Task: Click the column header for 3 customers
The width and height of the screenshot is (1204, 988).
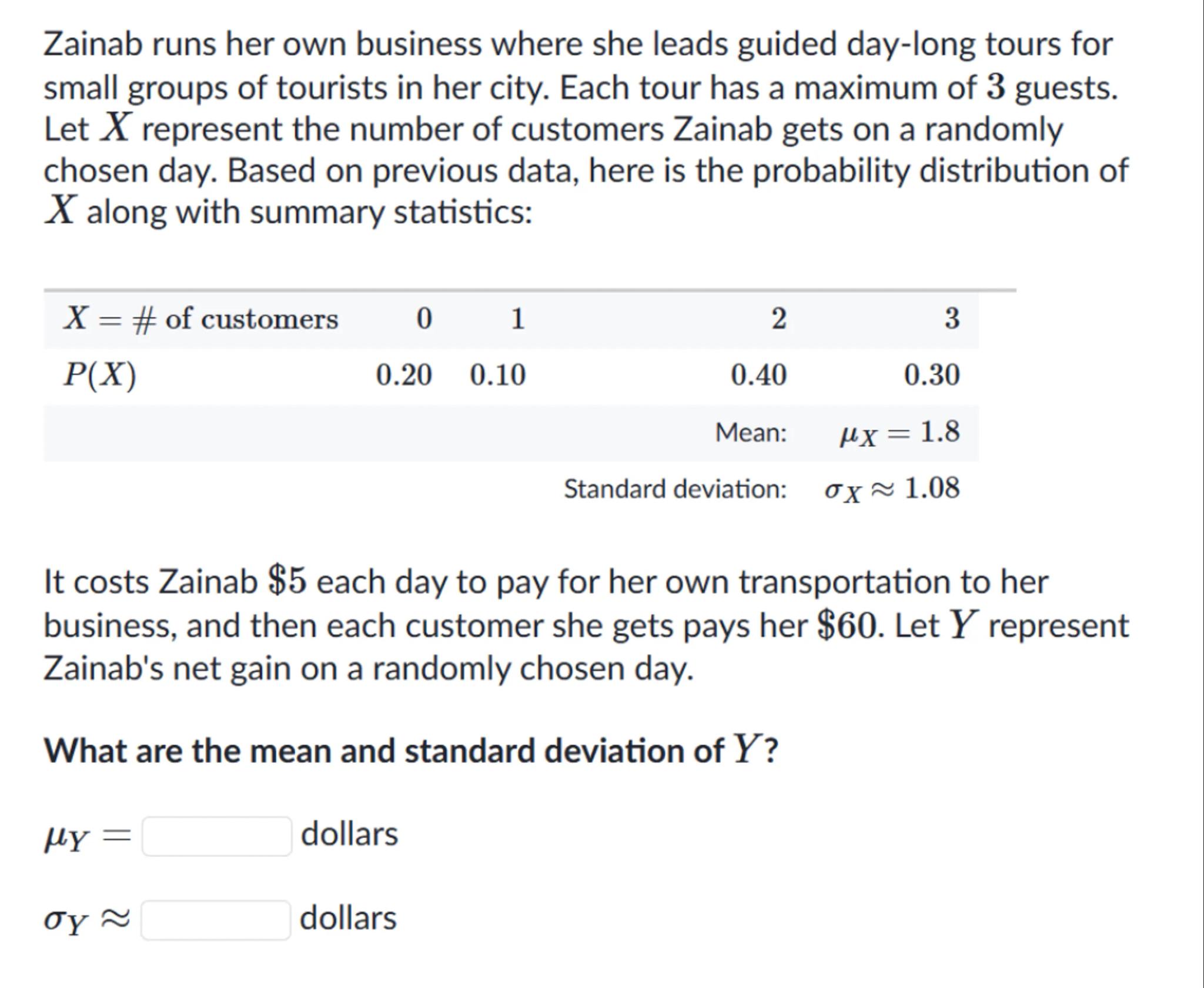Action: point(952,319)
